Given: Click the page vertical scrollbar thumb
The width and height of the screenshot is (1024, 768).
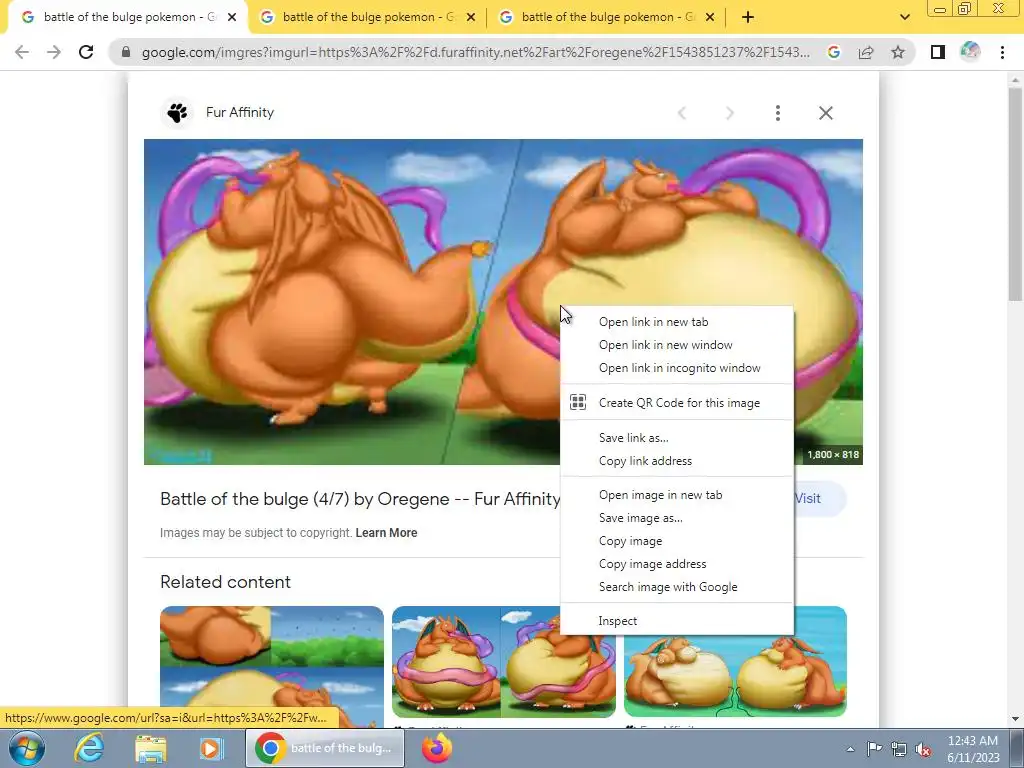Looking at the screenshot, I should tap(1015, 193).
